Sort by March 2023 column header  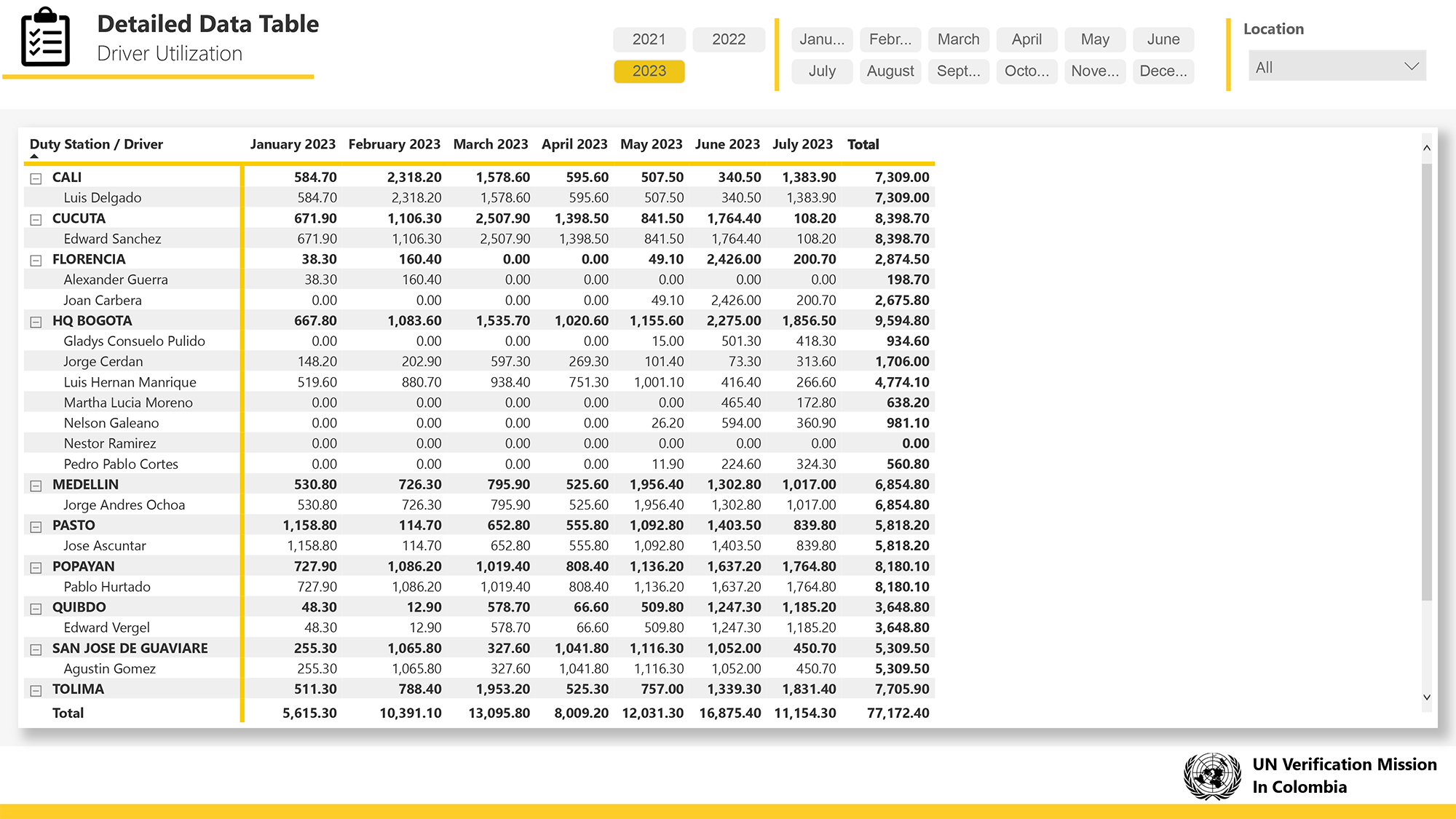click(x=491, y=144)
